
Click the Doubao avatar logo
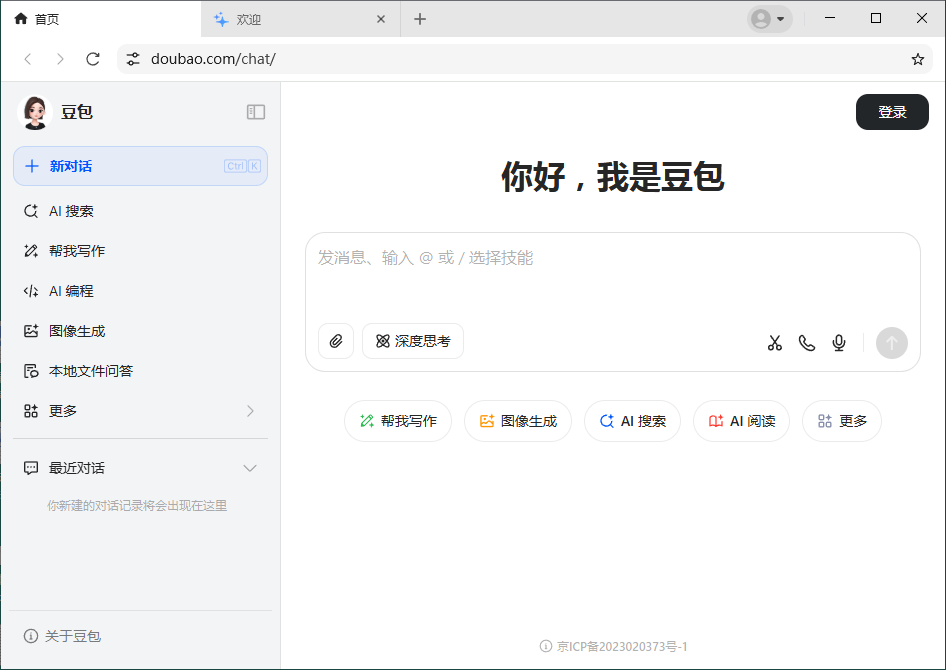pyautogui.click(x=35, y=112)
